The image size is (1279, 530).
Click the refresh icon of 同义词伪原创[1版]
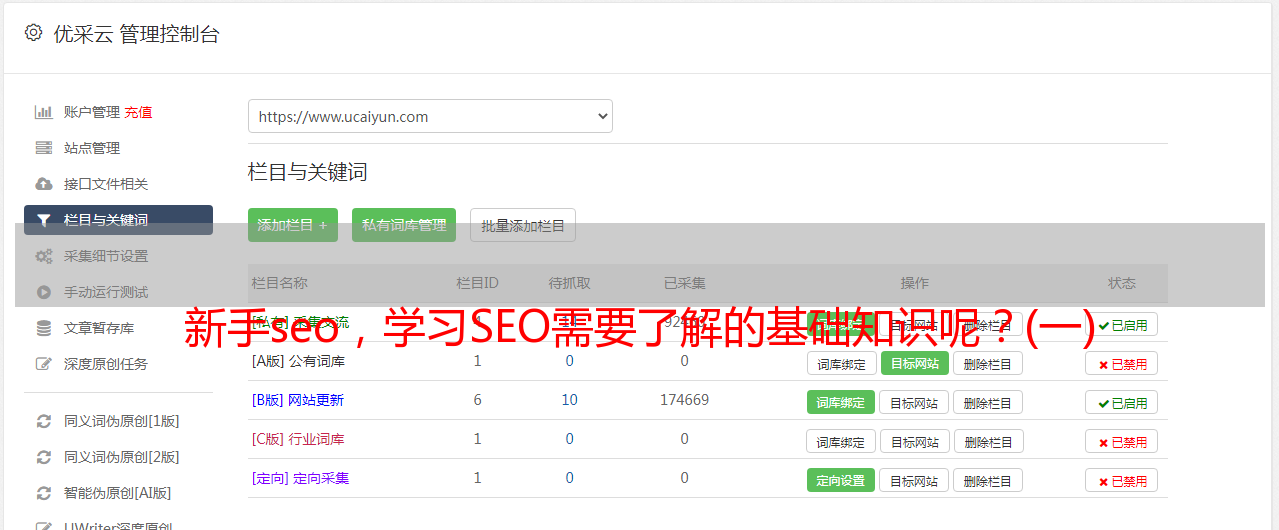(x=43, y=421)
